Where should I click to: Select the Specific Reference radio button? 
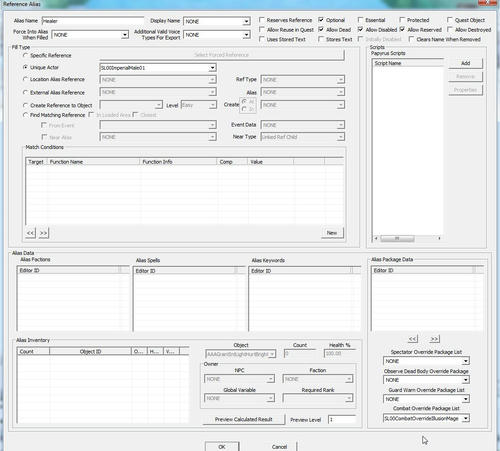coord(25,55)
